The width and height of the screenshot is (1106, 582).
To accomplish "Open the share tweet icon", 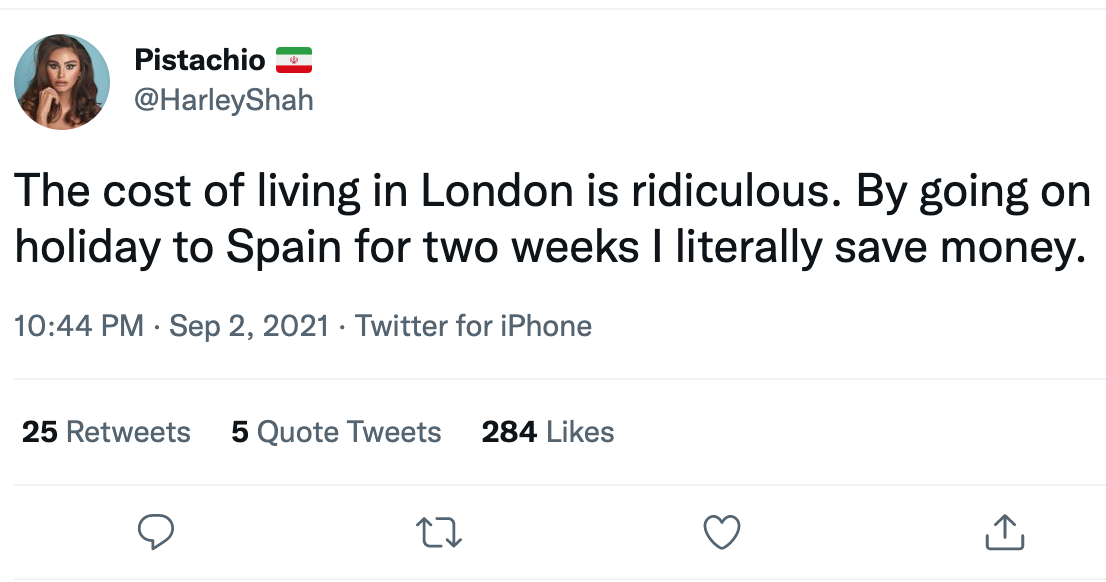I will click(x=1004, y=531).
